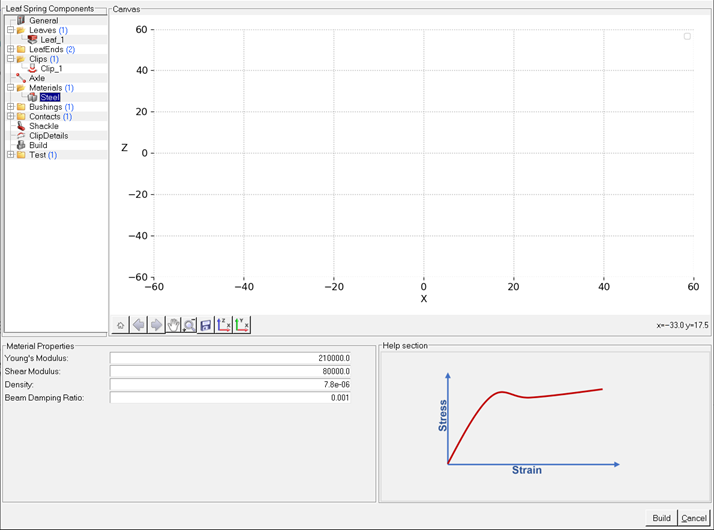Select the zoom magnifier tool
Viewport: 714px width, 530px height.
click(x=189, y=325)
